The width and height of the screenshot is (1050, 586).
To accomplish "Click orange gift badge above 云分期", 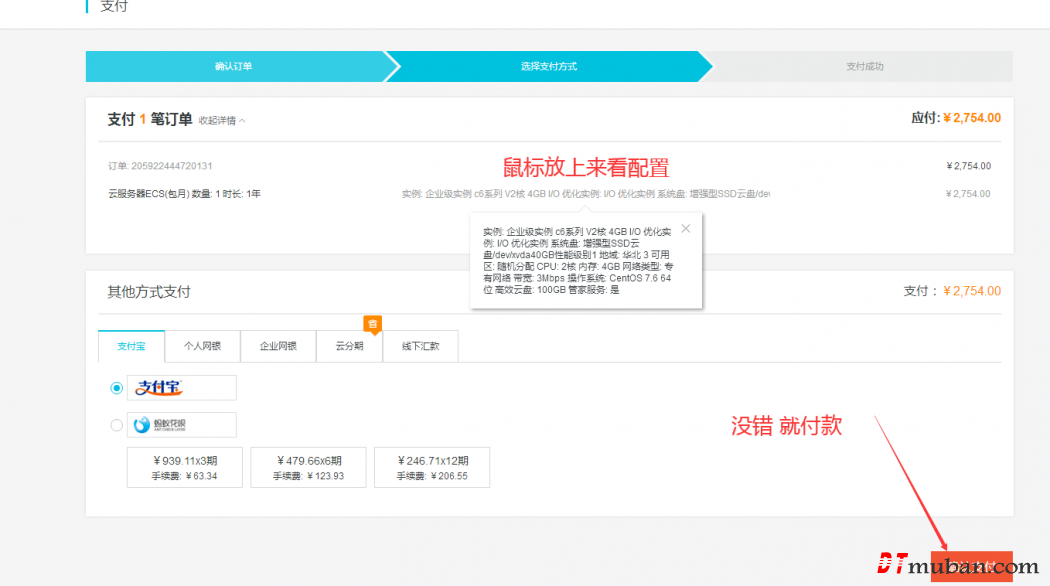I will [372, 323].
